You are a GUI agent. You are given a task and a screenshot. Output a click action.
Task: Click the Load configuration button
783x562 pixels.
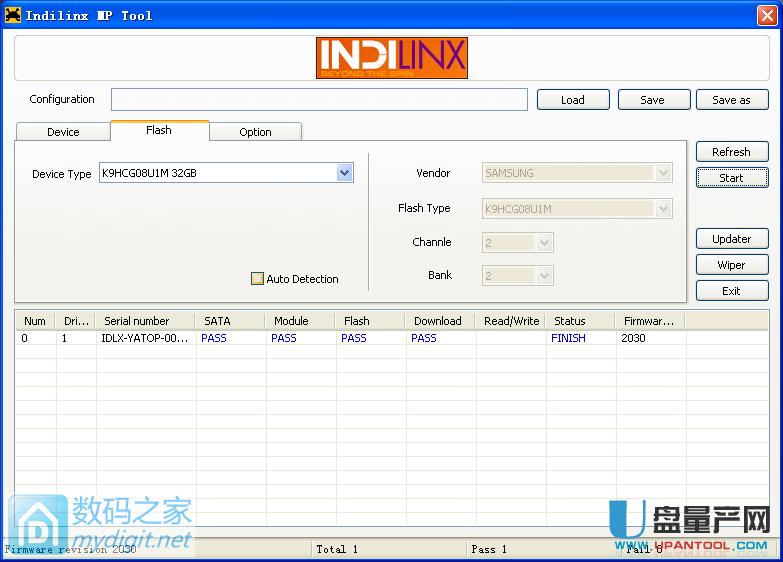(x=573, y=100)
